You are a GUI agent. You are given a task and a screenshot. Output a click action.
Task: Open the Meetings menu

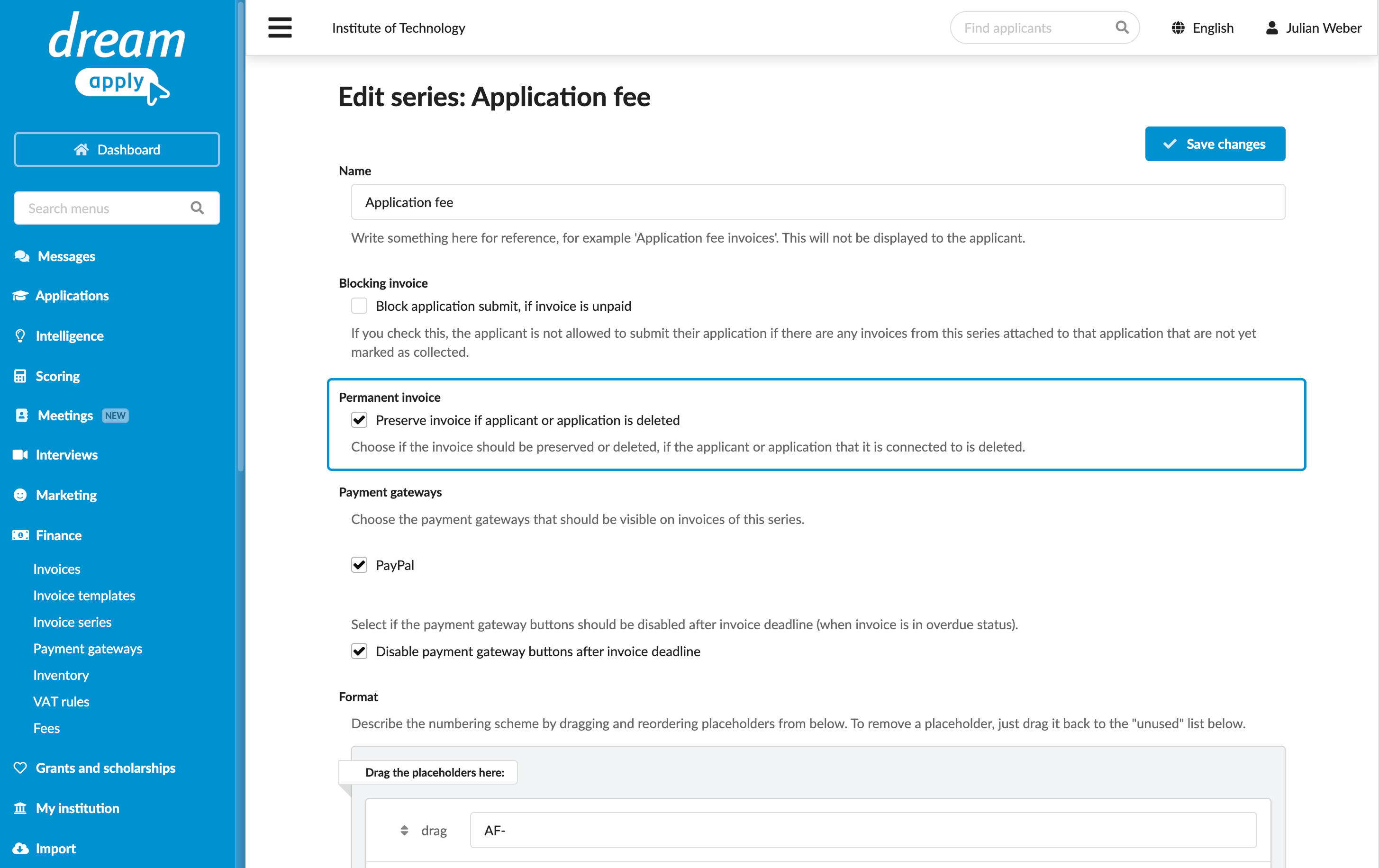65,415
